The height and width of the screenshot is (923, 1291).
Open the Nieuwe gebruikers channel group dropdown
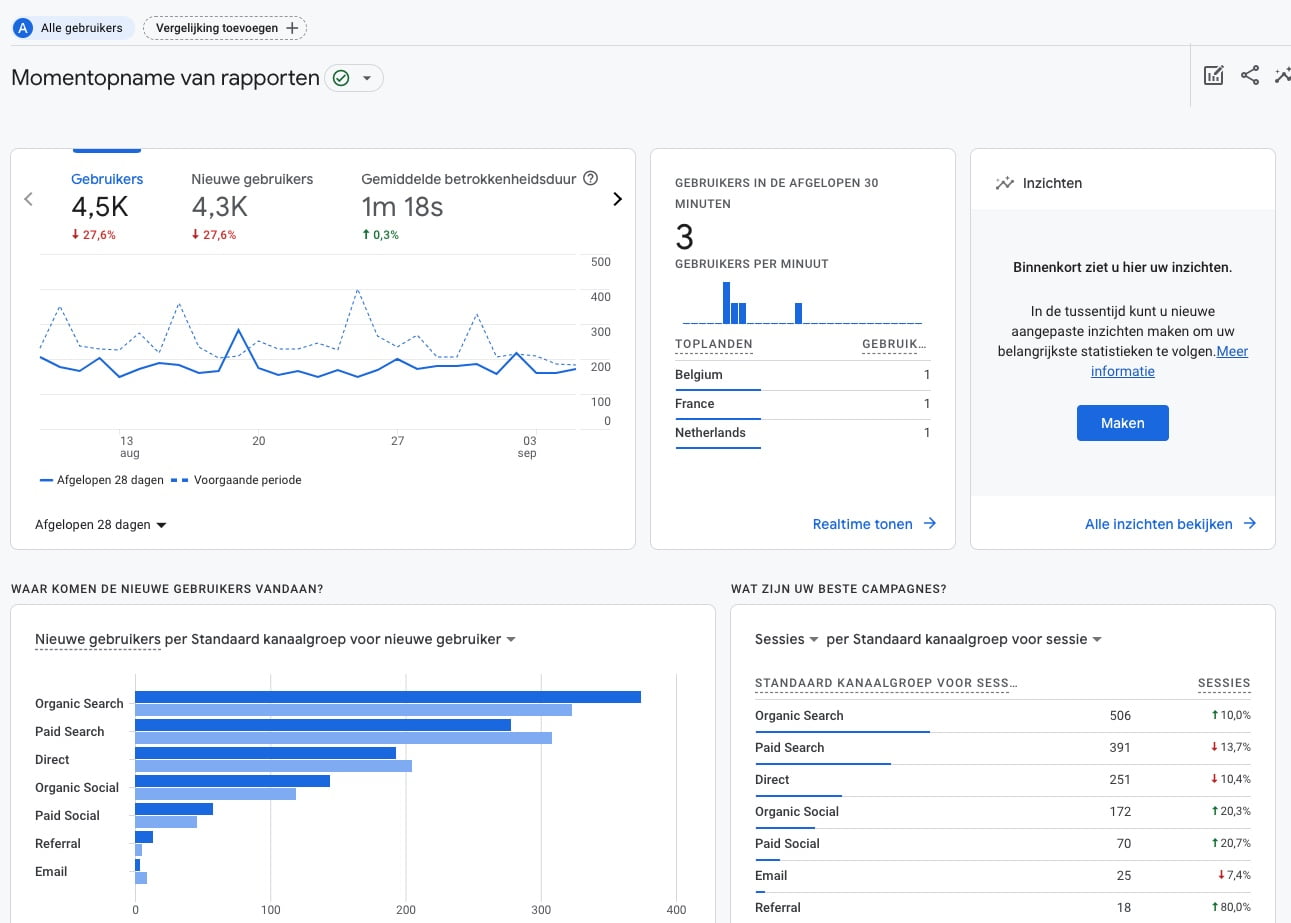click(x=511, y=639)
